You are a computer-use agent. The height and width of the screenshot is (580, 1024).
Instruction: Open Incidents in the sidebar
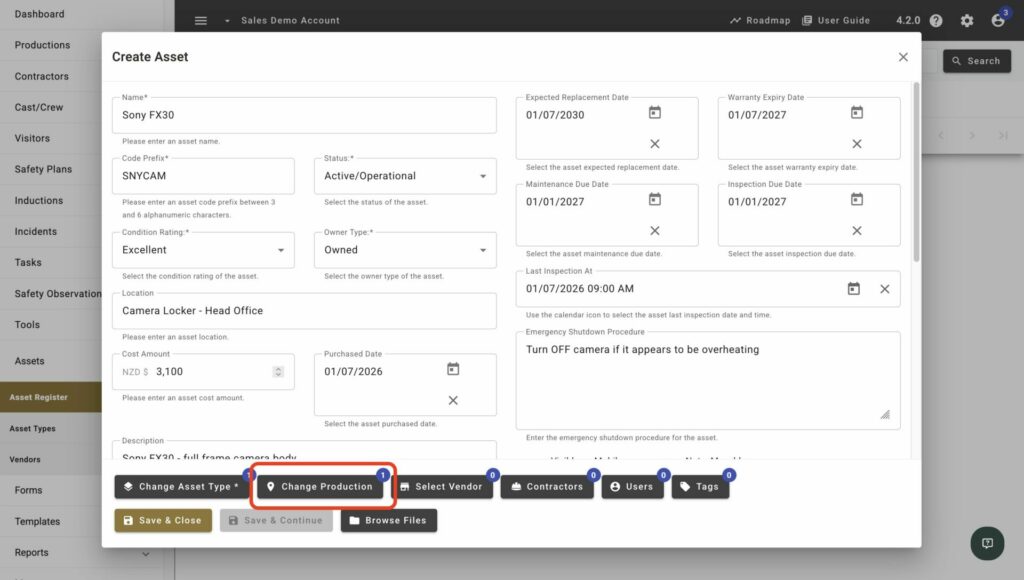(35, 231)
